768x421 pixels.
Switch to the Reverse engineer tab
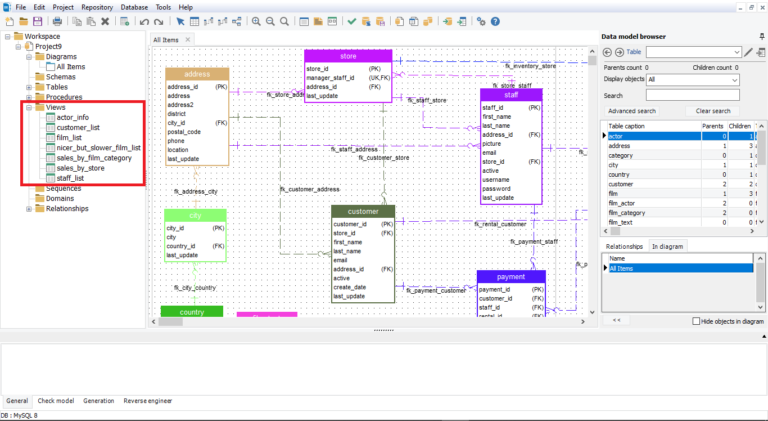(x=146, y=400)
